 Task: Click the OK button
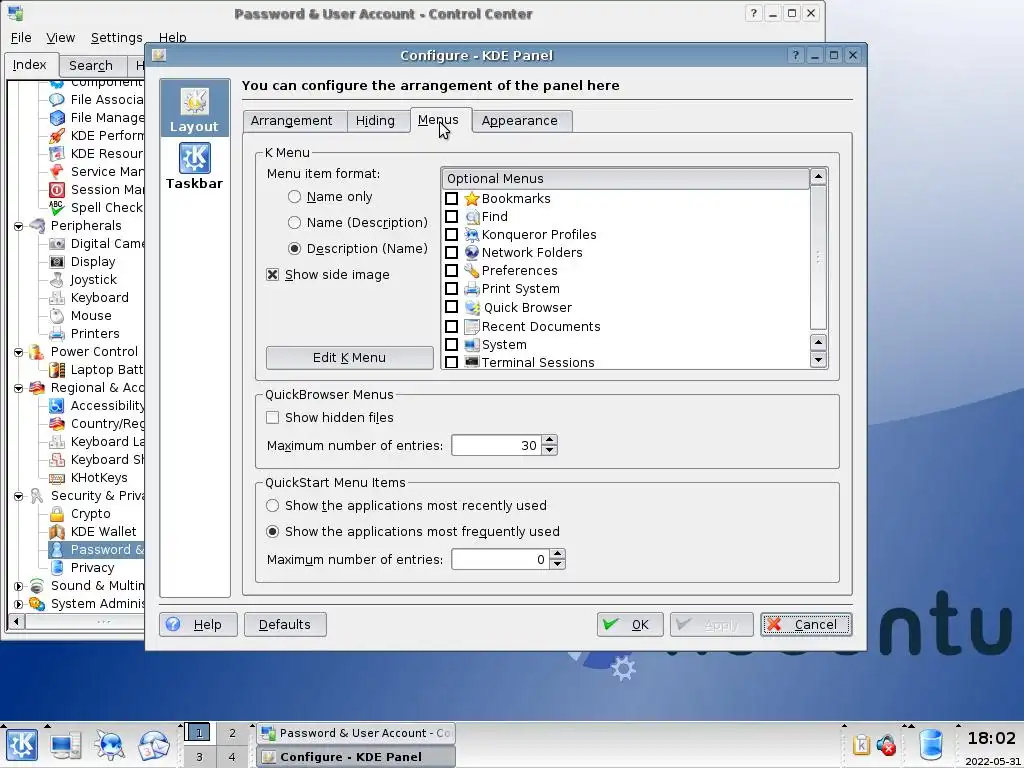click(x=630, y=625)
